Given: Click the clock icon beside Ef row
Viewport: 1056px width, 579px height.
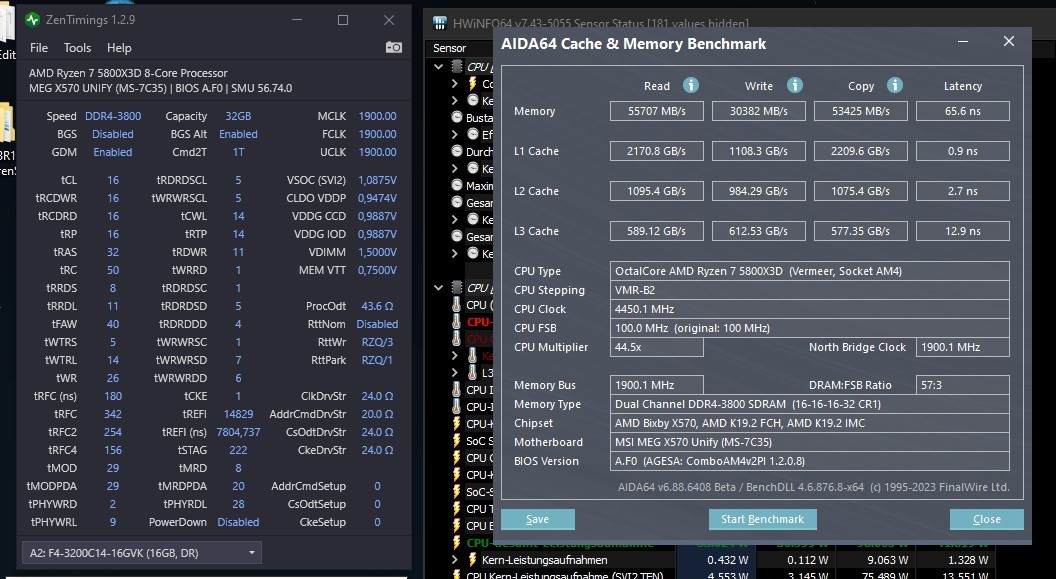Looking at the screenshot, I should [473, 134].
